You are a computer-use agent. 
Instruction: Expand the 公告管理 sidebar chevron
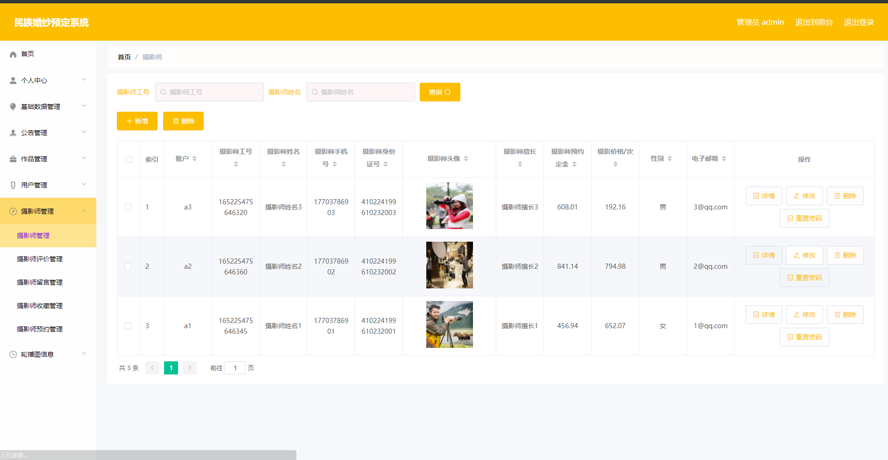(84, 132)
